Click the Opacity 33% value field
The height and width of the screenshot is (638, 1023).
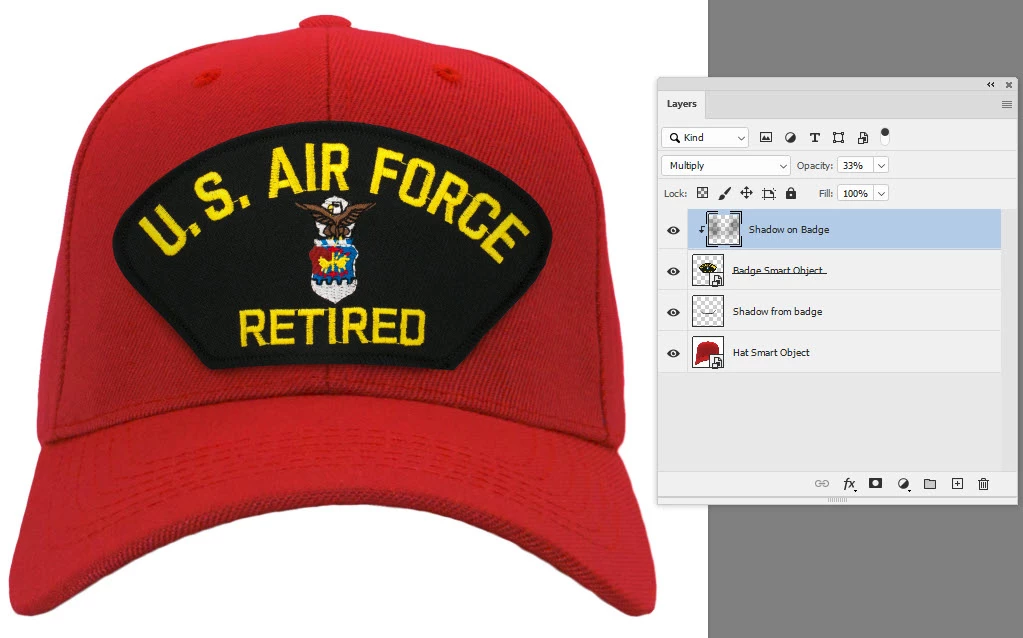tap(856, 166)
